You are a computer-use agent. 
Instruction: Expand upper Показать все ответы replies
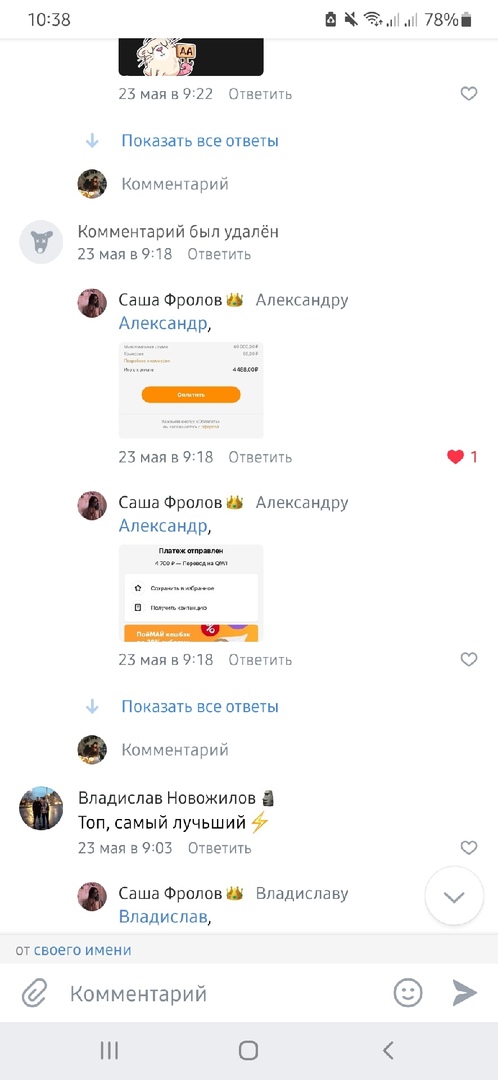(x=200, y=141)
